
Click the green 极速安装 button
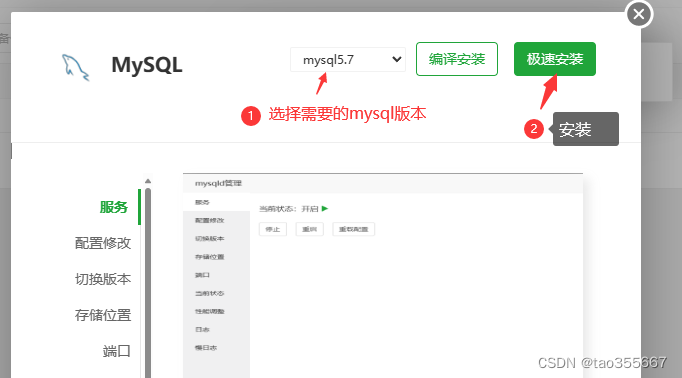click(x=555, y=59)
